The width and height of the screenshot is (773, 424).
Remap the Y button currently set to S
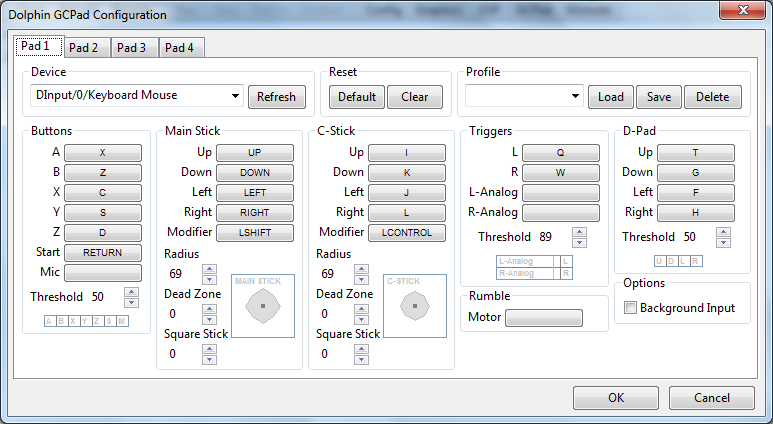click(x=103, y=212)
